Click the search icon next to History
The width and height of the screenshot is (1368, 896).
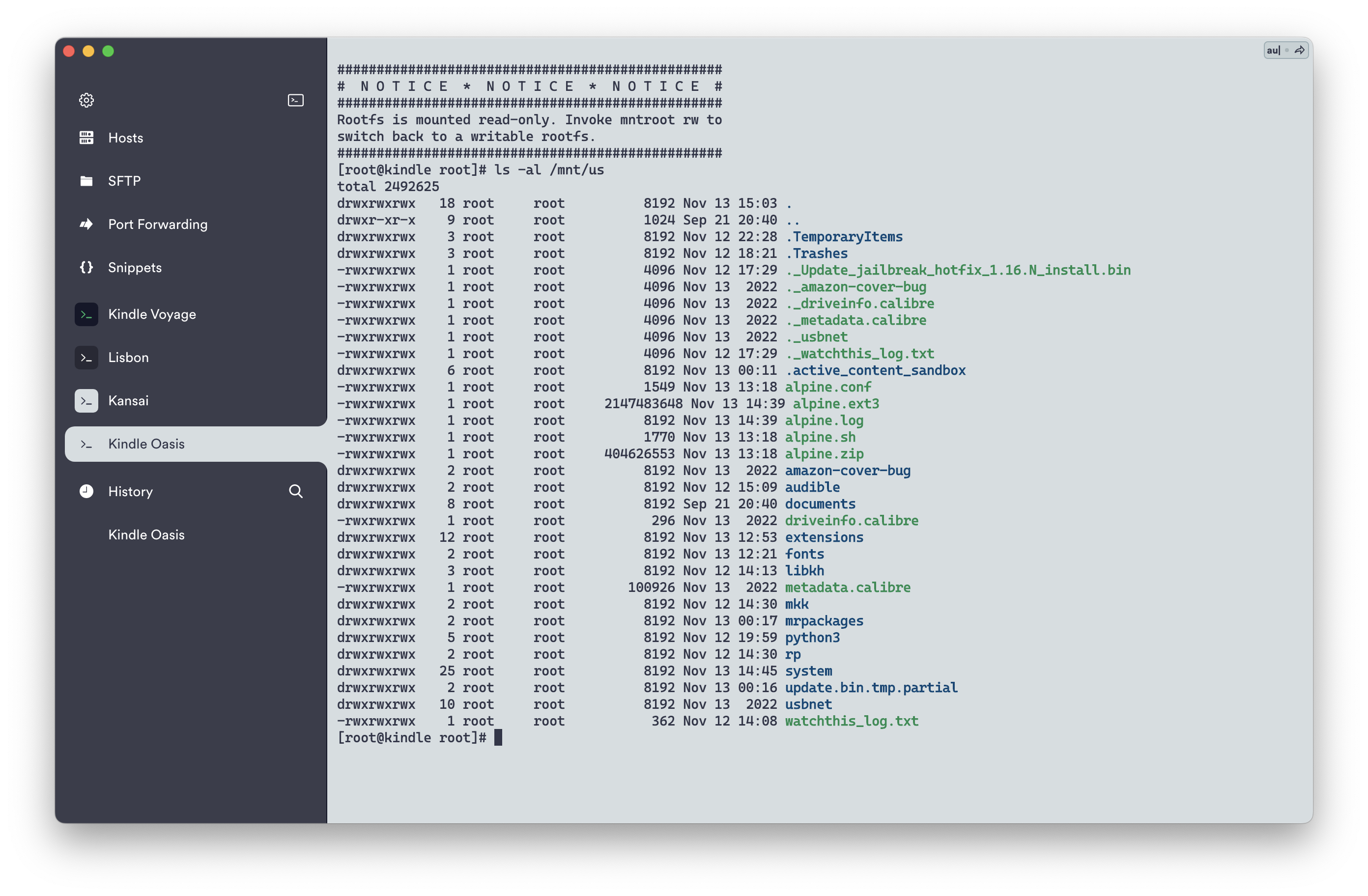295,491
